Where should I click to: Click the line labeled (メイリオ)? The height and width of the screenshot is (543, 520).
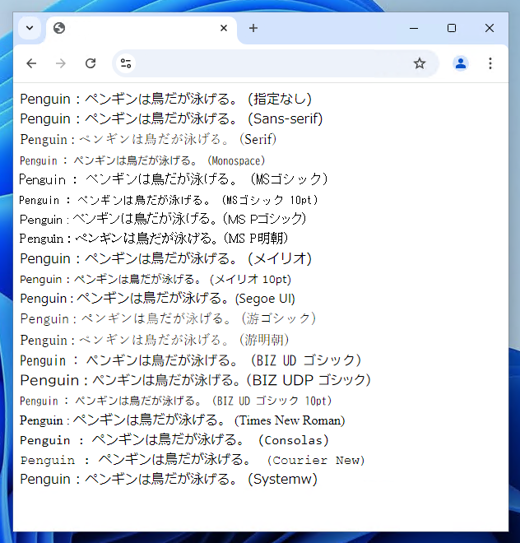[x=166, y=259]
